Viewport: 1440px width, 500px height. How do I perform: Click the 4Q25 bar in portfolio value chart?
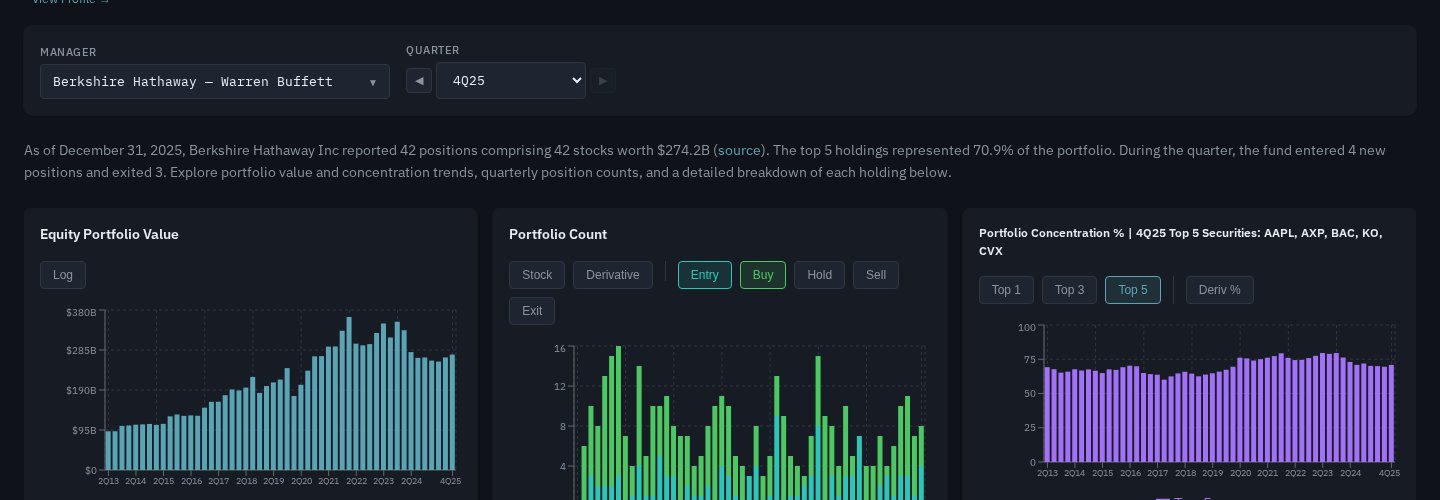coord(452,412)
